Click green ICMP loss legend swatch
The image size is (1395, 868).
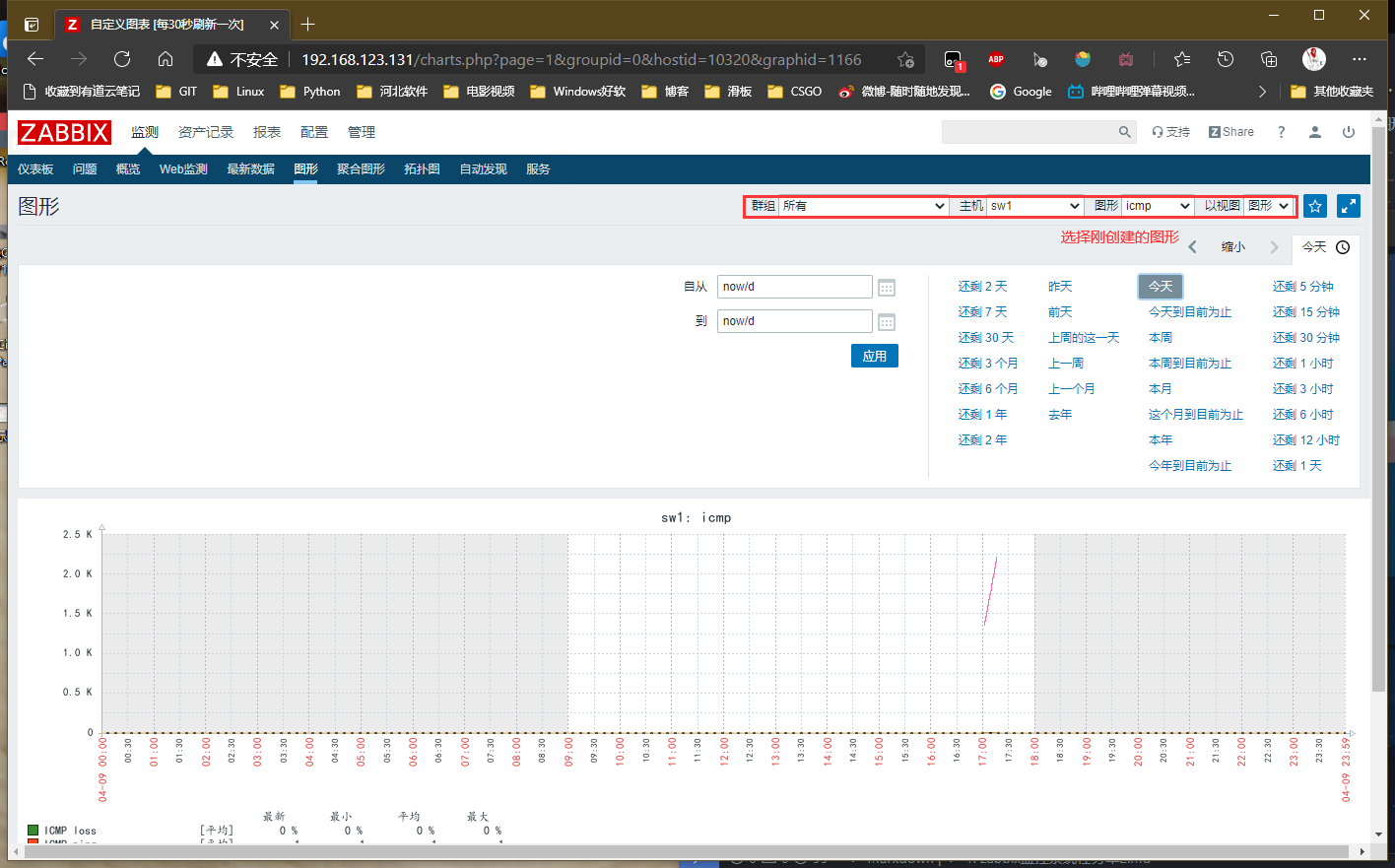33,831
